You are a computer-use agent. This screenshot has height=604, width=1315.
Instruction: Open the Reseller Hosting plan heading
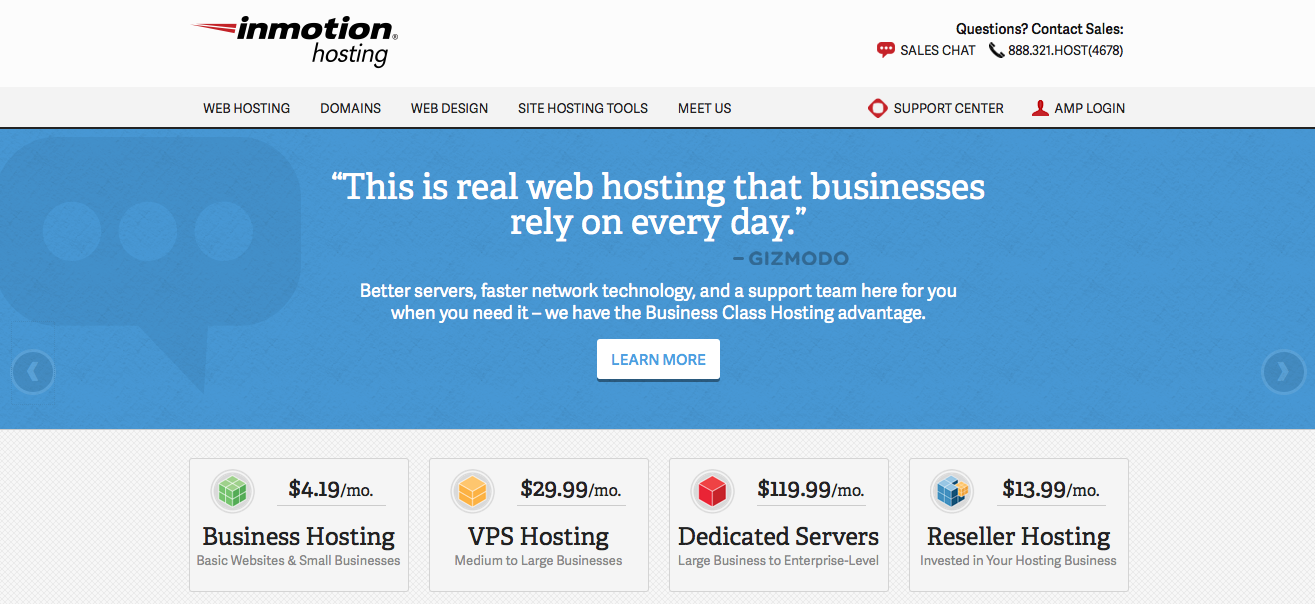click(x=1019, y=537)
